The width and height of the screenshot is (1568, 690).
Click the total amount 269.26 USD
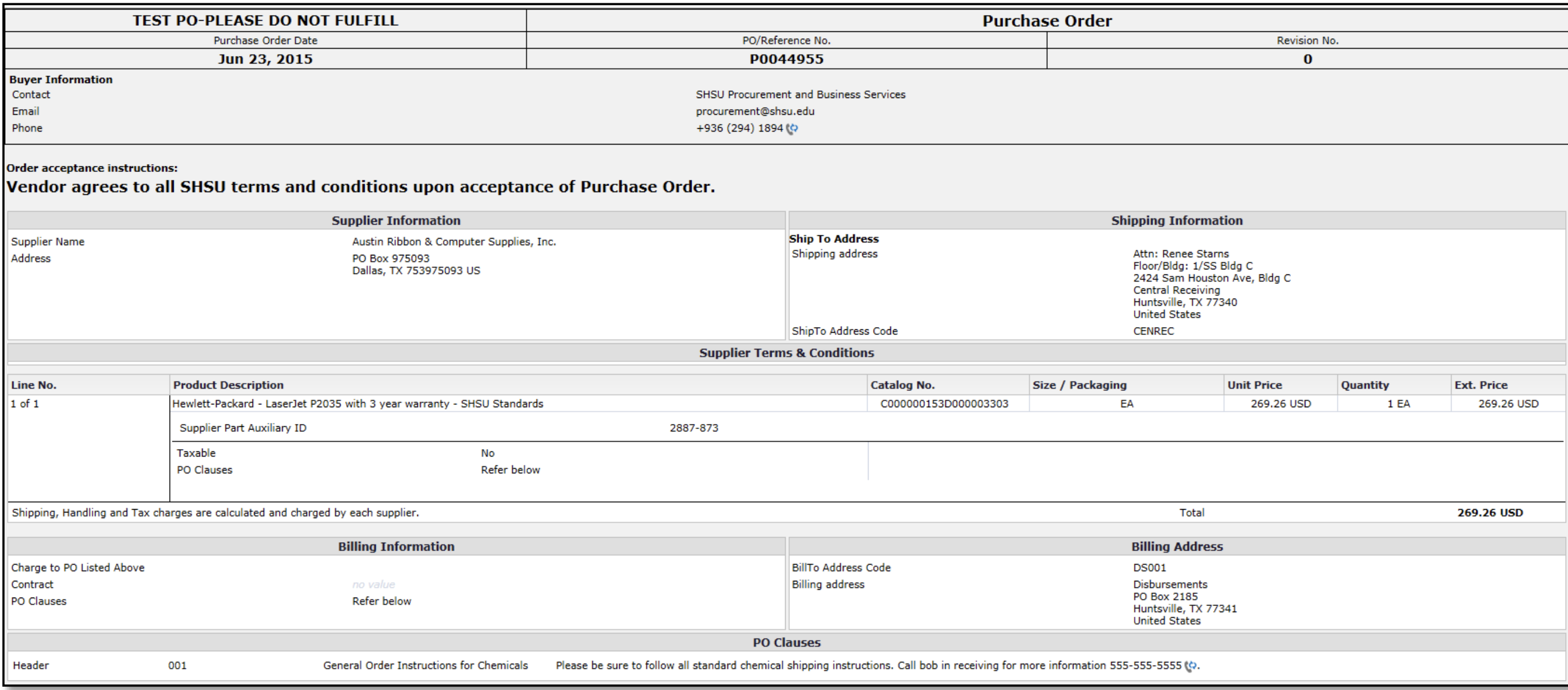[x=1490, y=513]
